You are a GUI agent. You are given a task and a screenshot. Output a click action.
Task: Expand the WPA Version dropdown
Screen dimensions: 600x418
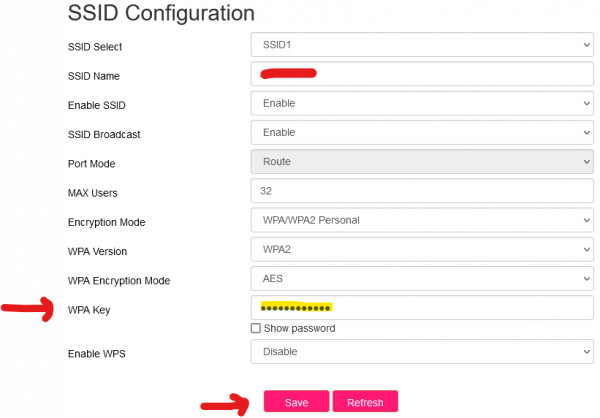pyautogui.click(x=420, y=249)
